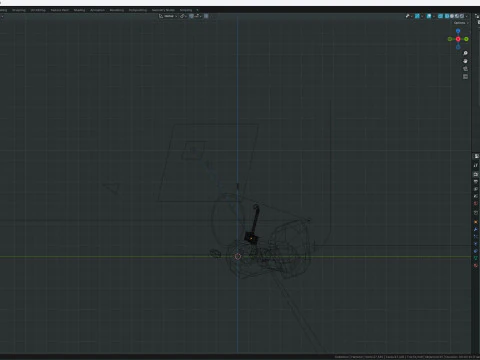Open the Object properties tab
The image size is (480, 360).
476,222
